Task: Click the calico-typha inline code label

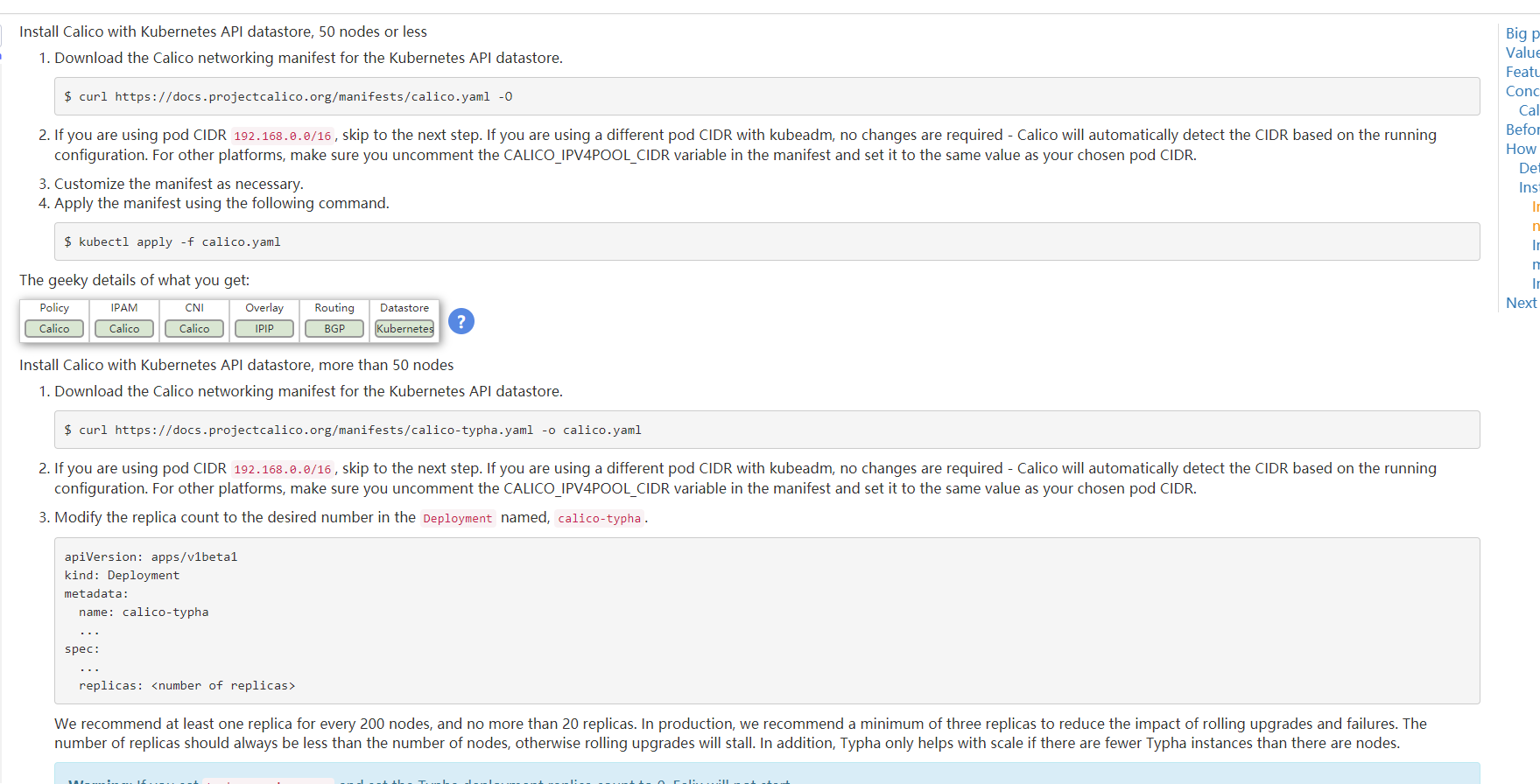Action: [x=599, y=519]
